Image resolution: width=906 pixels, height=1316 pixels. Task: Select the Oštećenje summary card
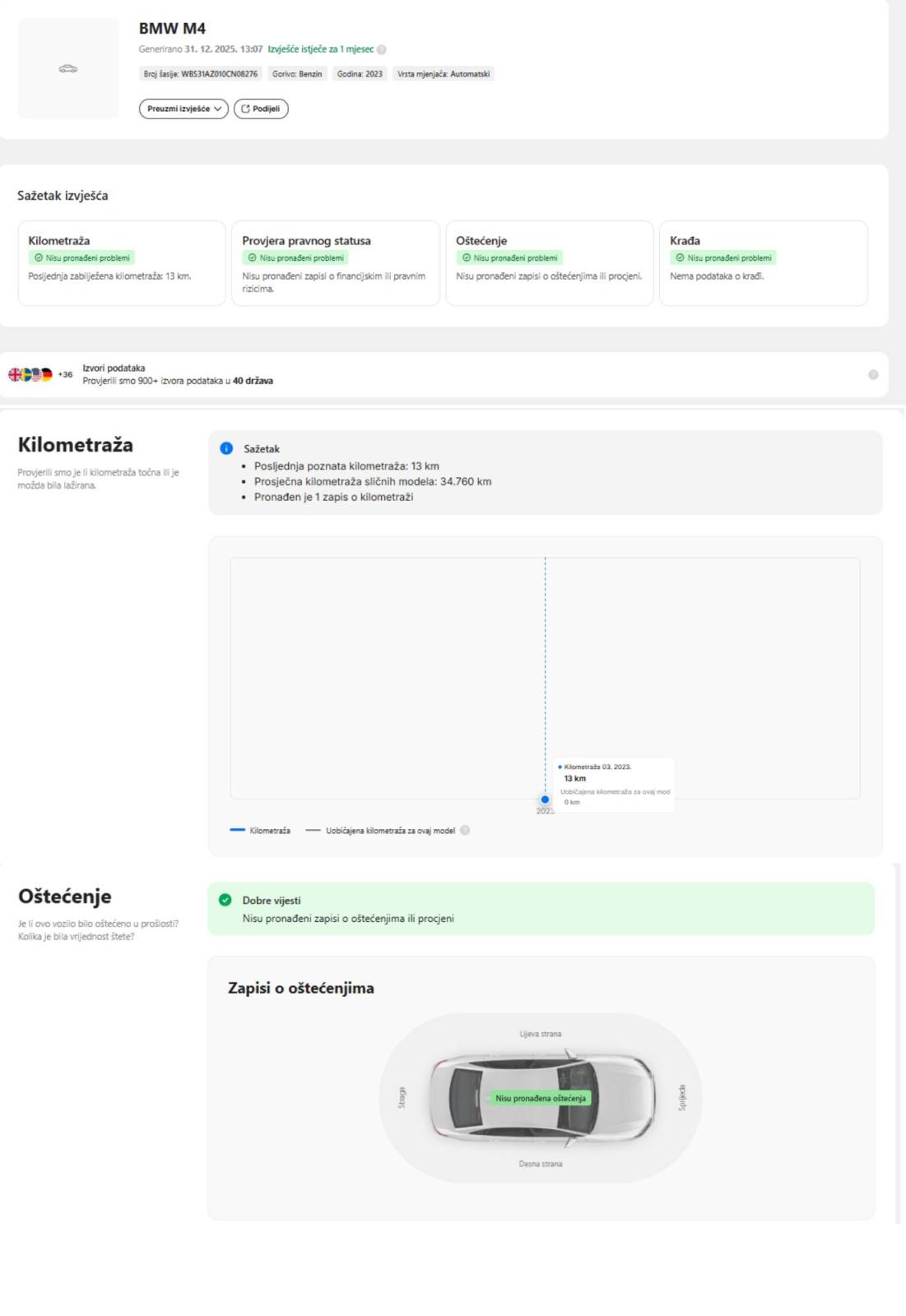point(550,262)
